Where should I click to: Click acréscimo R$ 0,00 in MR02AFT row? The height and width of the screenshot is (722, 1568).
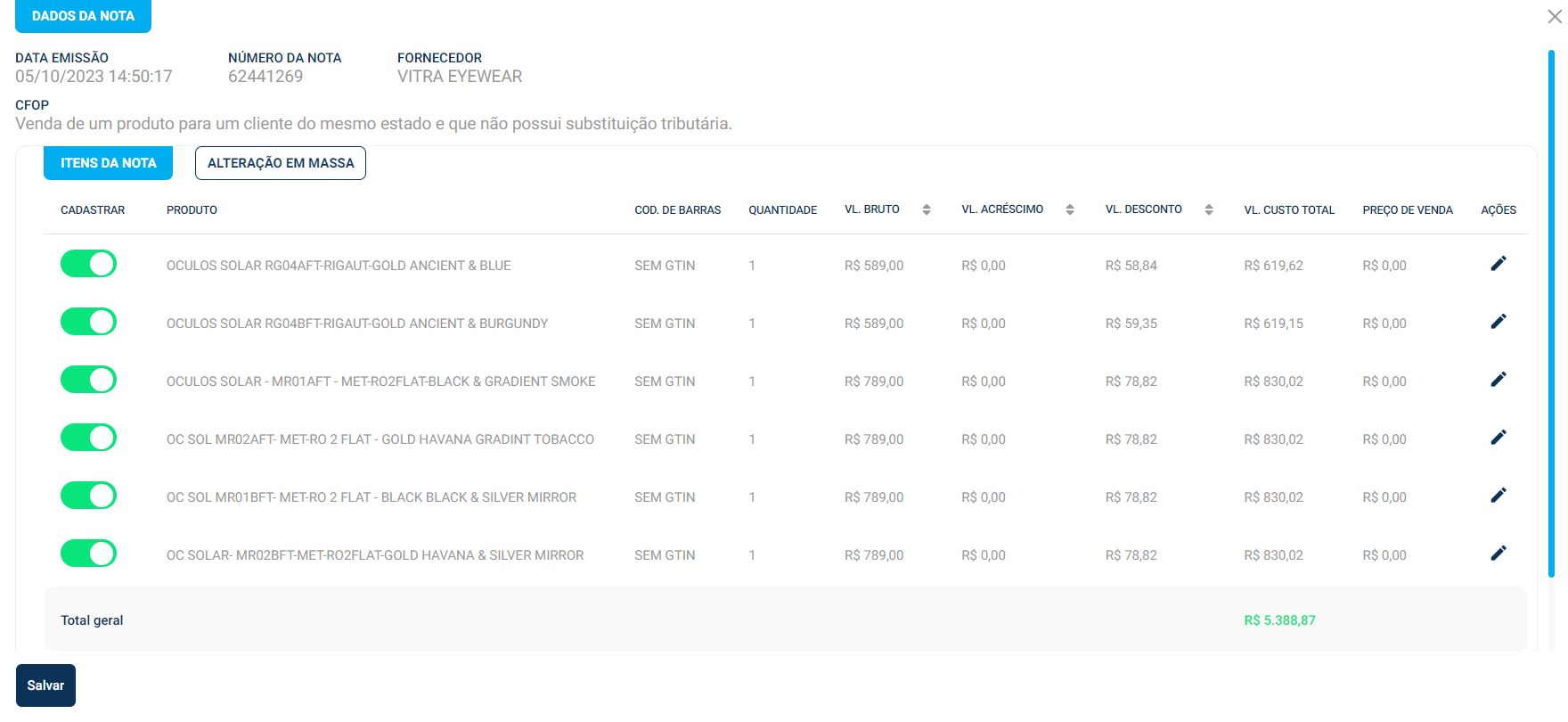984,439
